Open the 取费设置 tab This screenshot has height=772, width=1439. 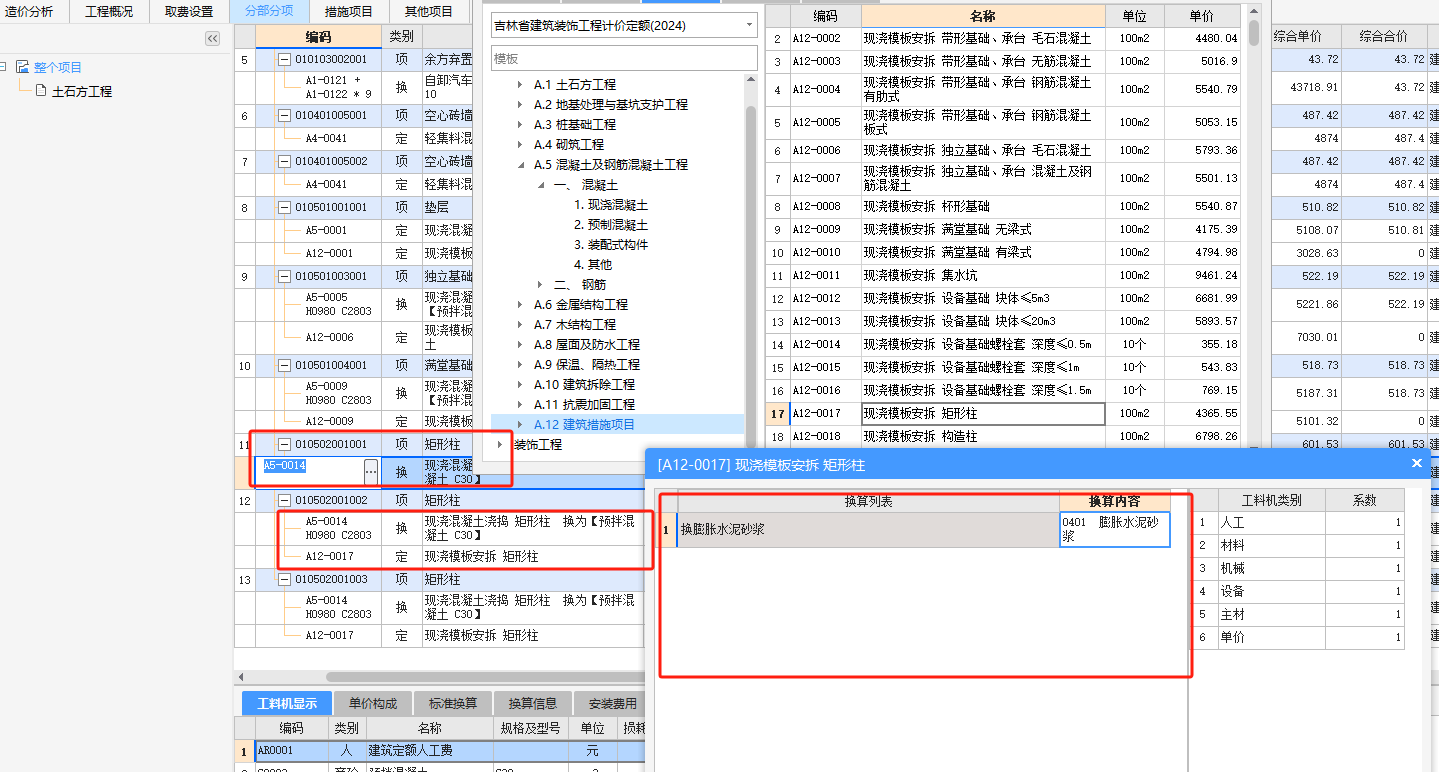coord(189,11)
